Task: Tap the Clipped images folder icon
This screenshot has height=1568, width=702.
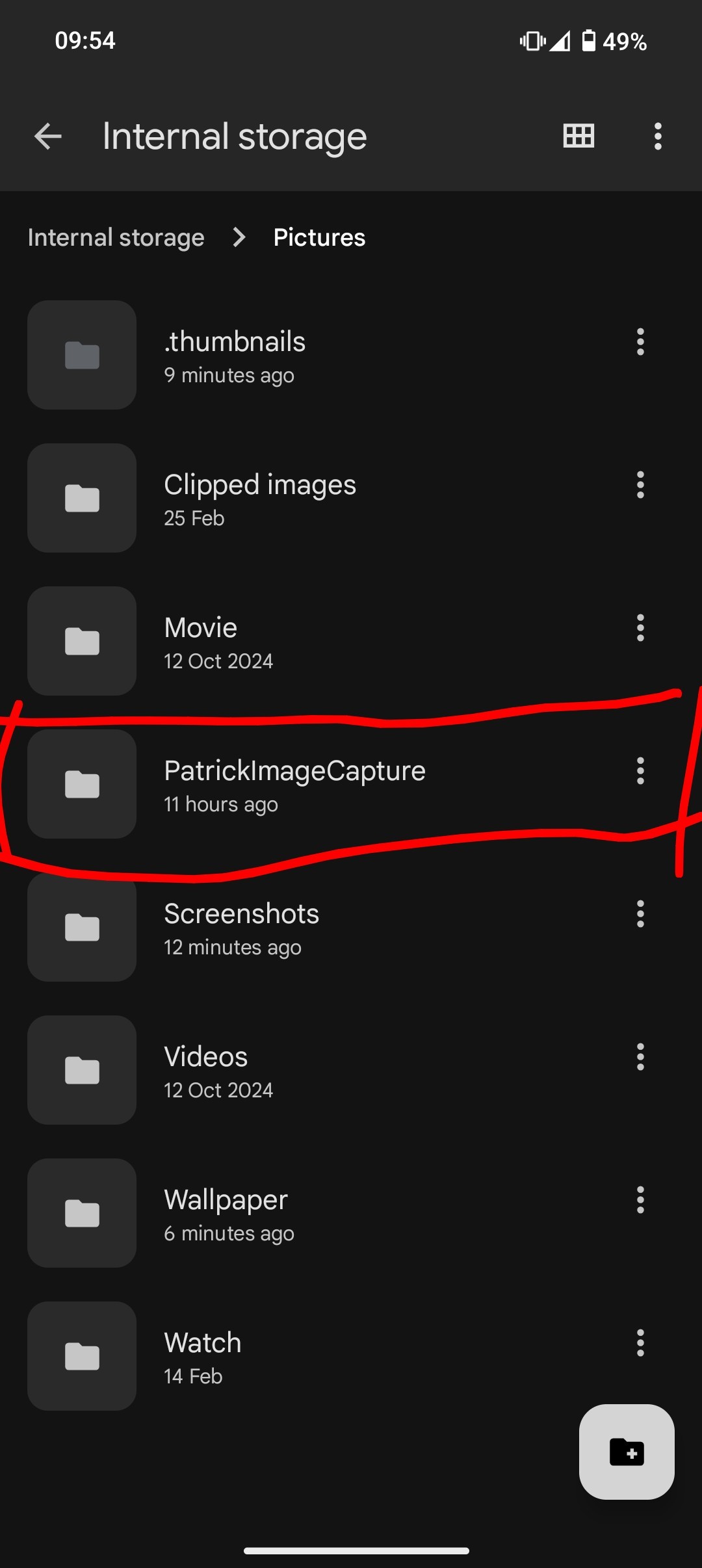Action: tap(82, 498)
